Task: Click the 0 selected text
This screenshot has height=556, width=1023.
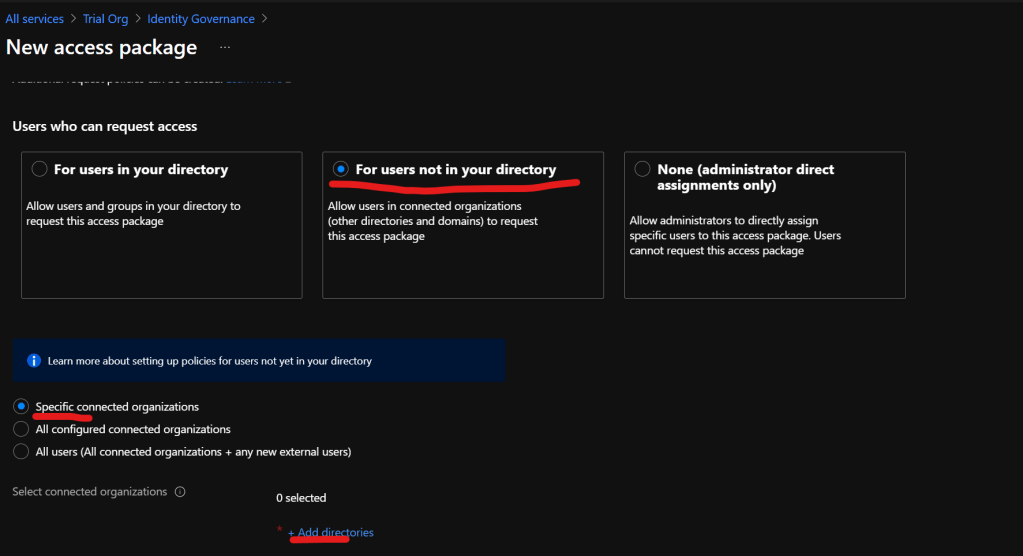Action: click(x=301, y=498)
